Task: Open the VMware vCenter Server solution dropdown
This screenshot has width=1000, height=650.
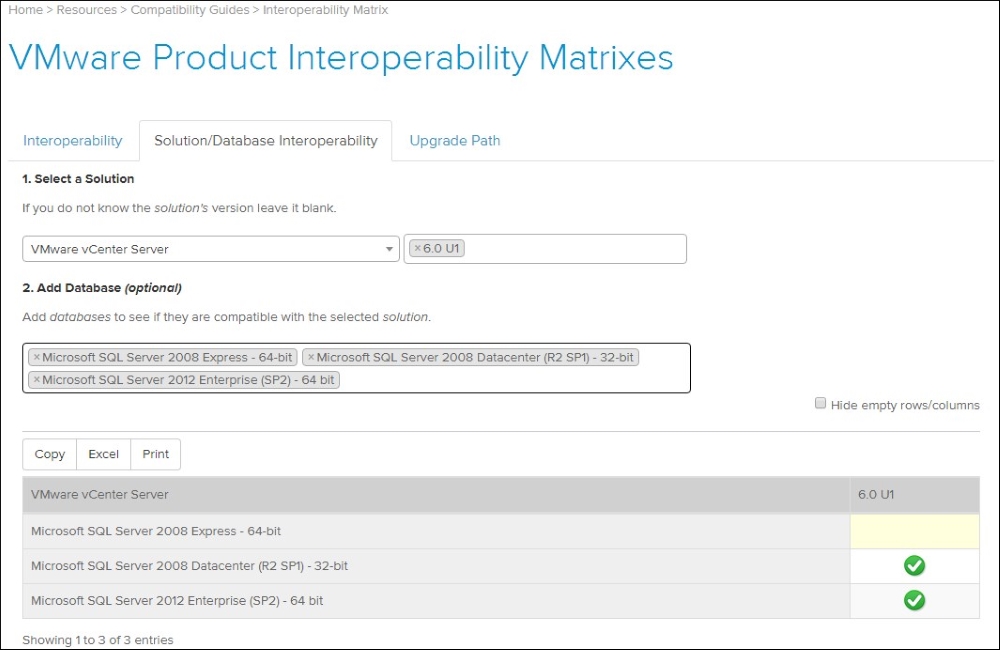Action: click(210, 249)
